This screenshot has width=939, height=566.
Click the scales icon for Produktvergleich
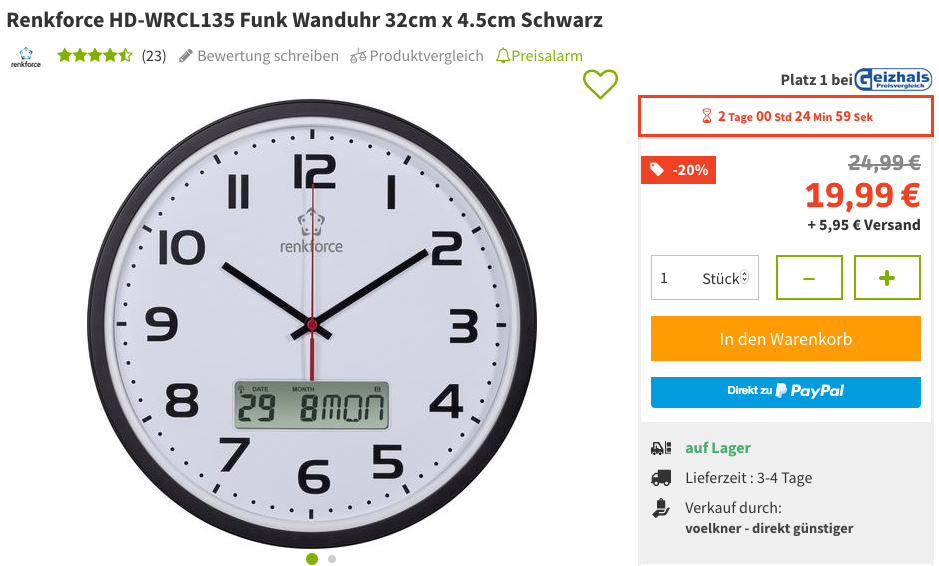pos(358,56)
